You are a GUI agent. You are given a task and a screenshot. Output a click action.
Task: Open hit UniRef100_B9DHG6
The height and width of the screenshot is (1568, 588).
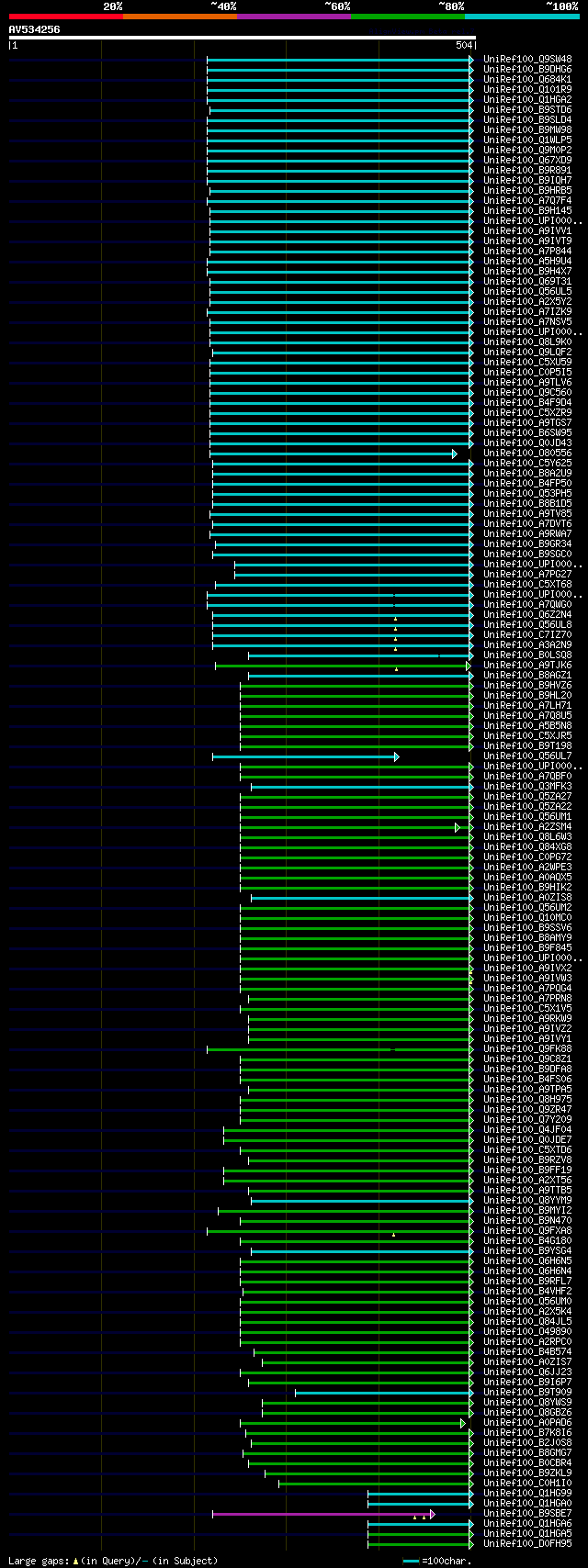(527, 70)
